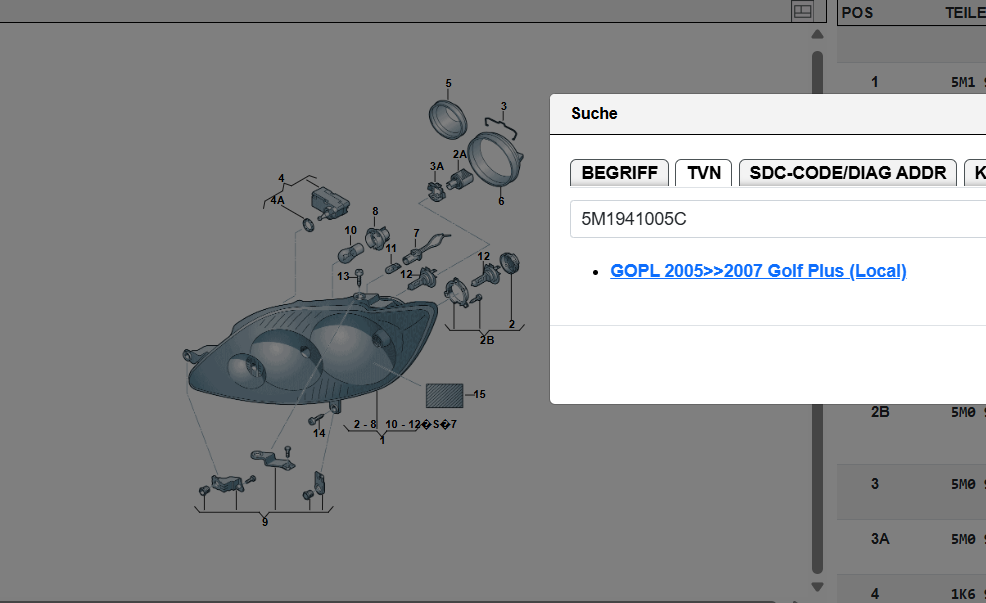Viewport: 986px width, 603px height.
Task: Click the vertical scrollbar thumb of the diagram
Action: (x=817, y=313)
